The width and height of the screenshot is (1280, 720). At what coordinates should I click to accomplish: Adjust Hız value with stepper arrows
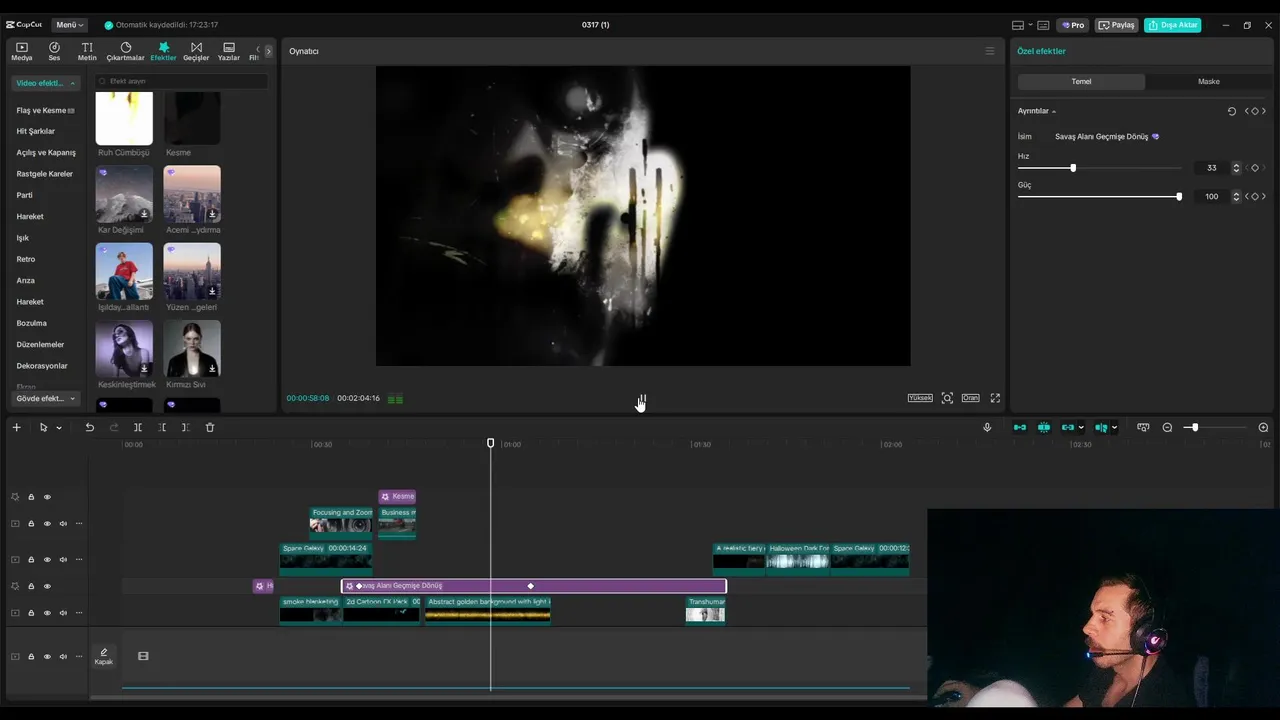click(x=1236, y=168)
